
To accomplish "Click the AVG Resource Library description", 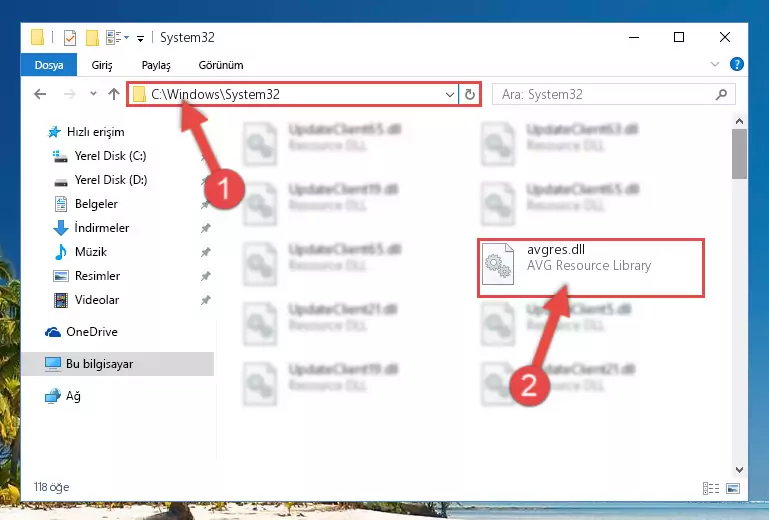I will point(589,265).
